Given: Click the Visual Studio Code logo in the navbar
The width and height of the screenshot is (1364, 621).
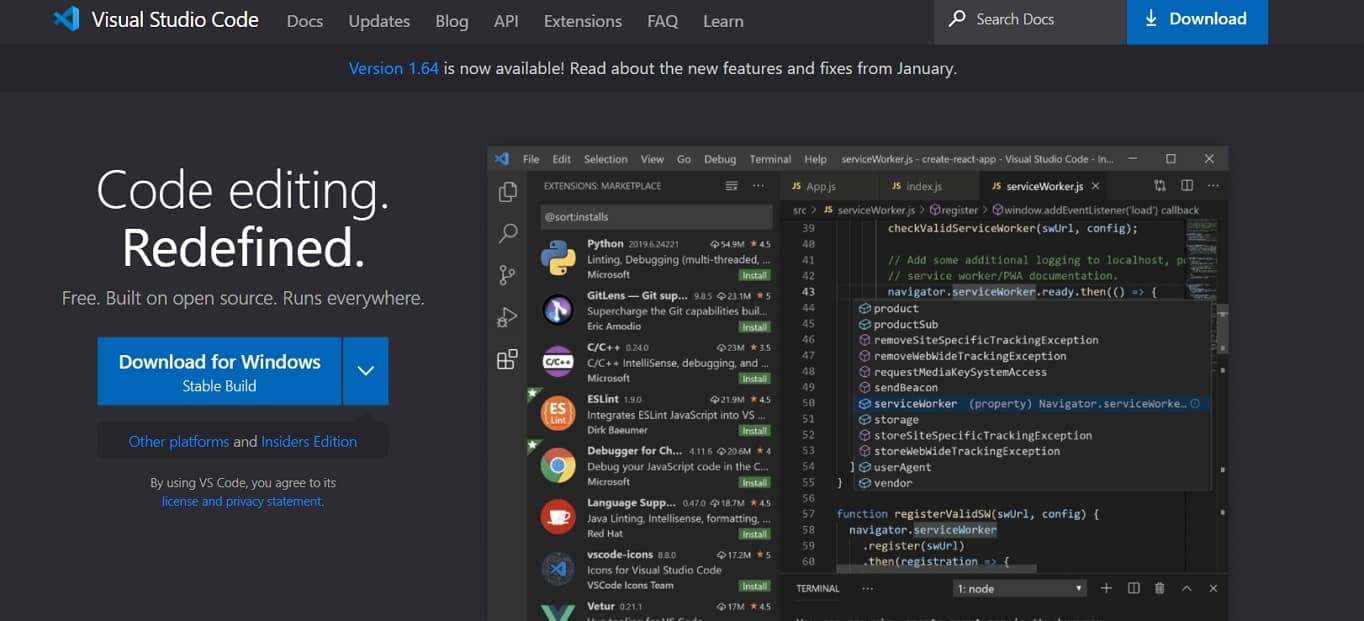Looking at the screenshot, I should (x=66, y=18).
